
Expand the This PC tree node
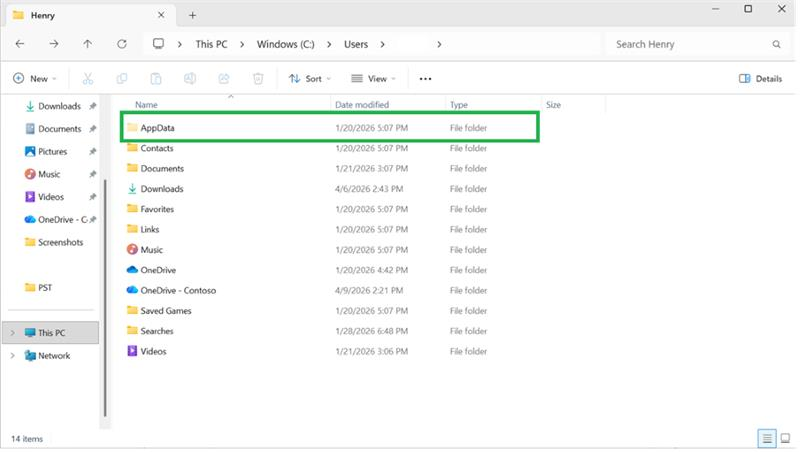pos(12,333)
